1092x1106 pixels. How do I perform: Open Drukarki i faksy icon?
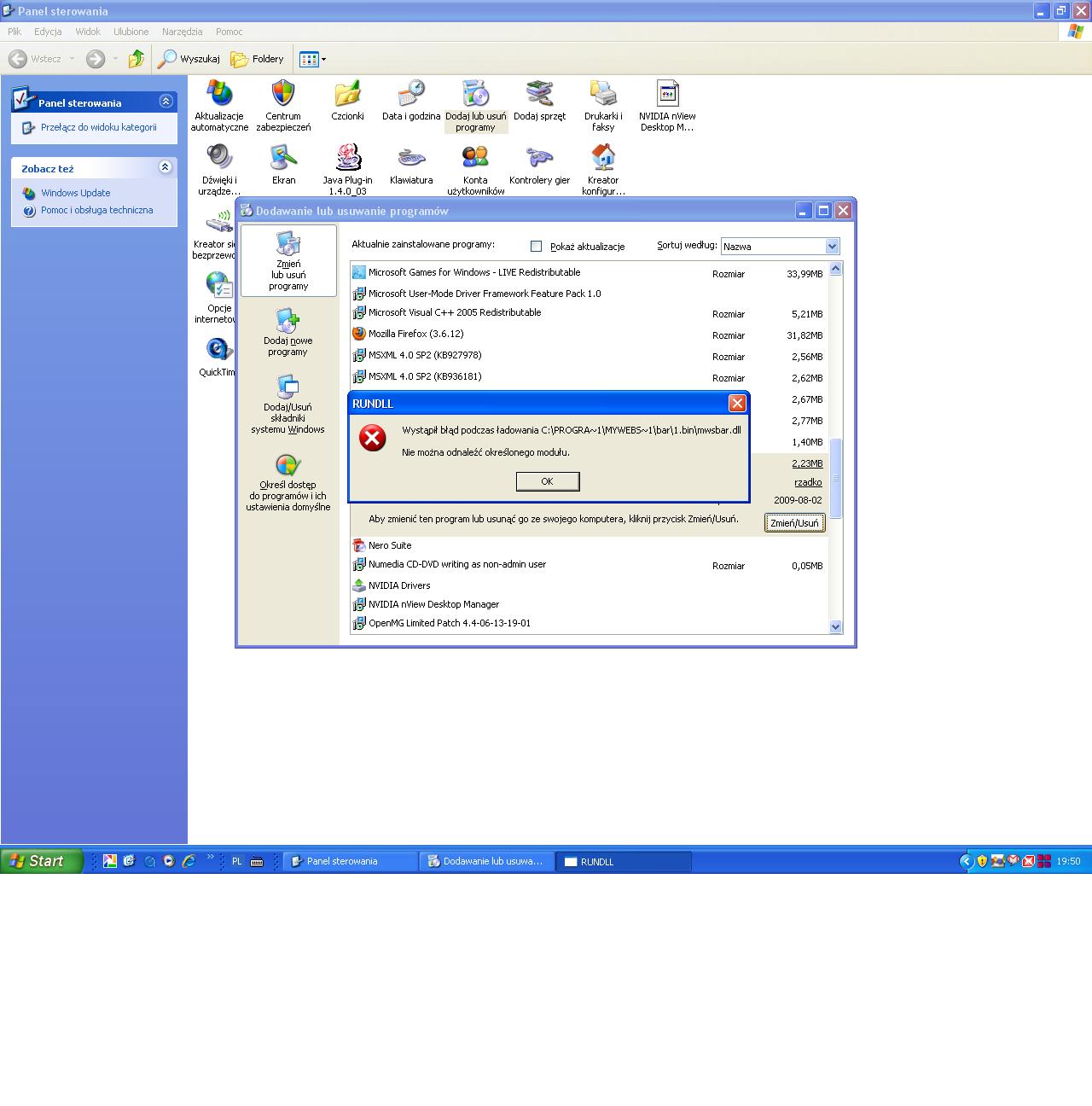pos(603,106)
